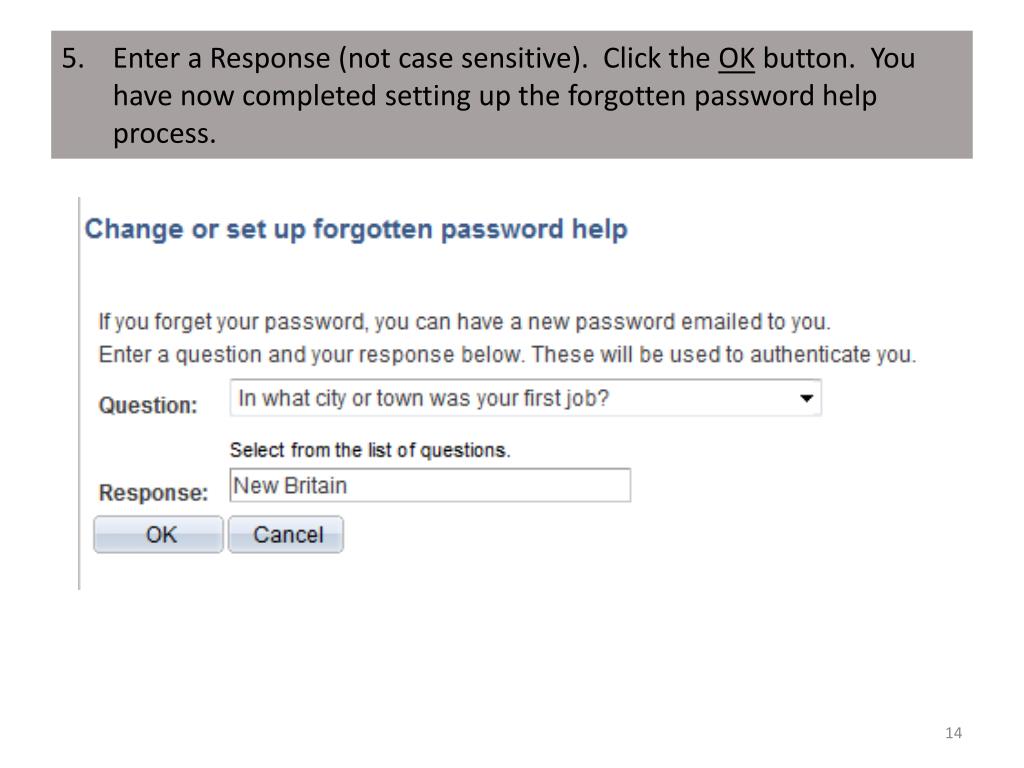Click the "Question:" label

pos(148,406)
